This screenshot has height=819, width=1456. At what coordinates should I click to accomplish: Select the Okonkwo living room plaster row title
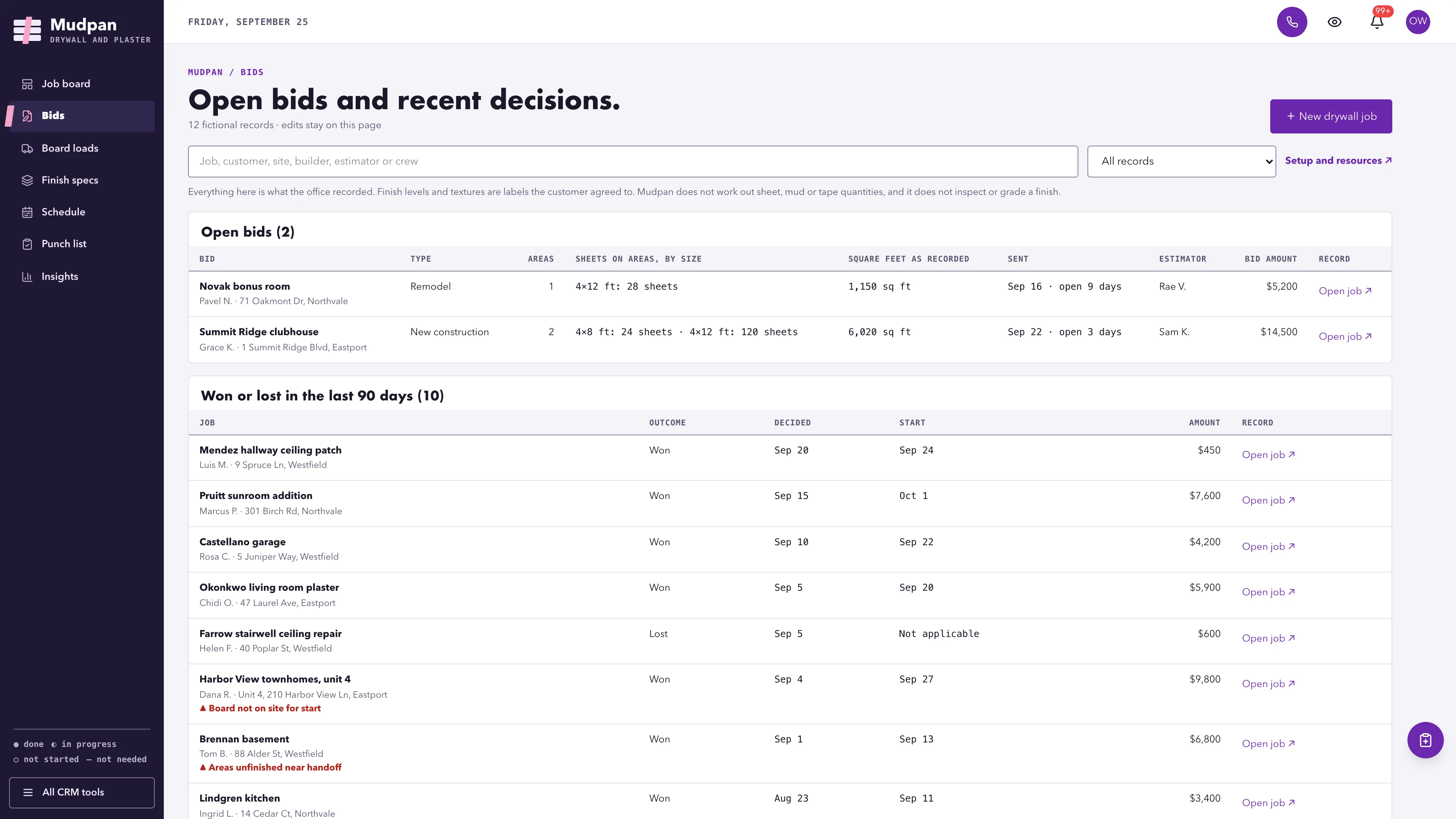[x=269, y=587]
